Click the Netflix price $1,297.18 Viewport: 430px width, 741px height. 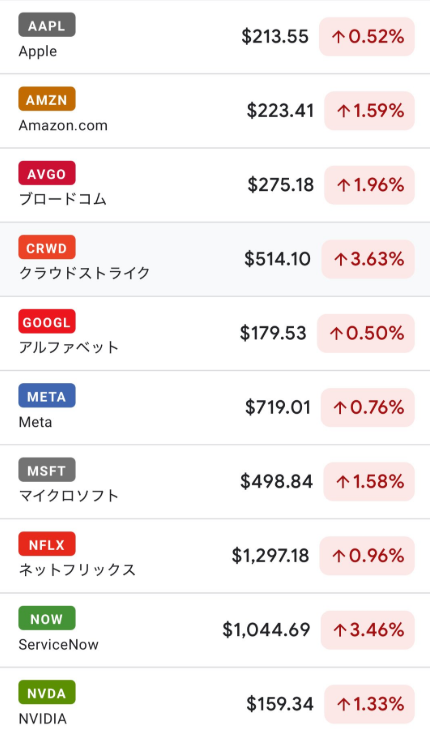[270, 556]
